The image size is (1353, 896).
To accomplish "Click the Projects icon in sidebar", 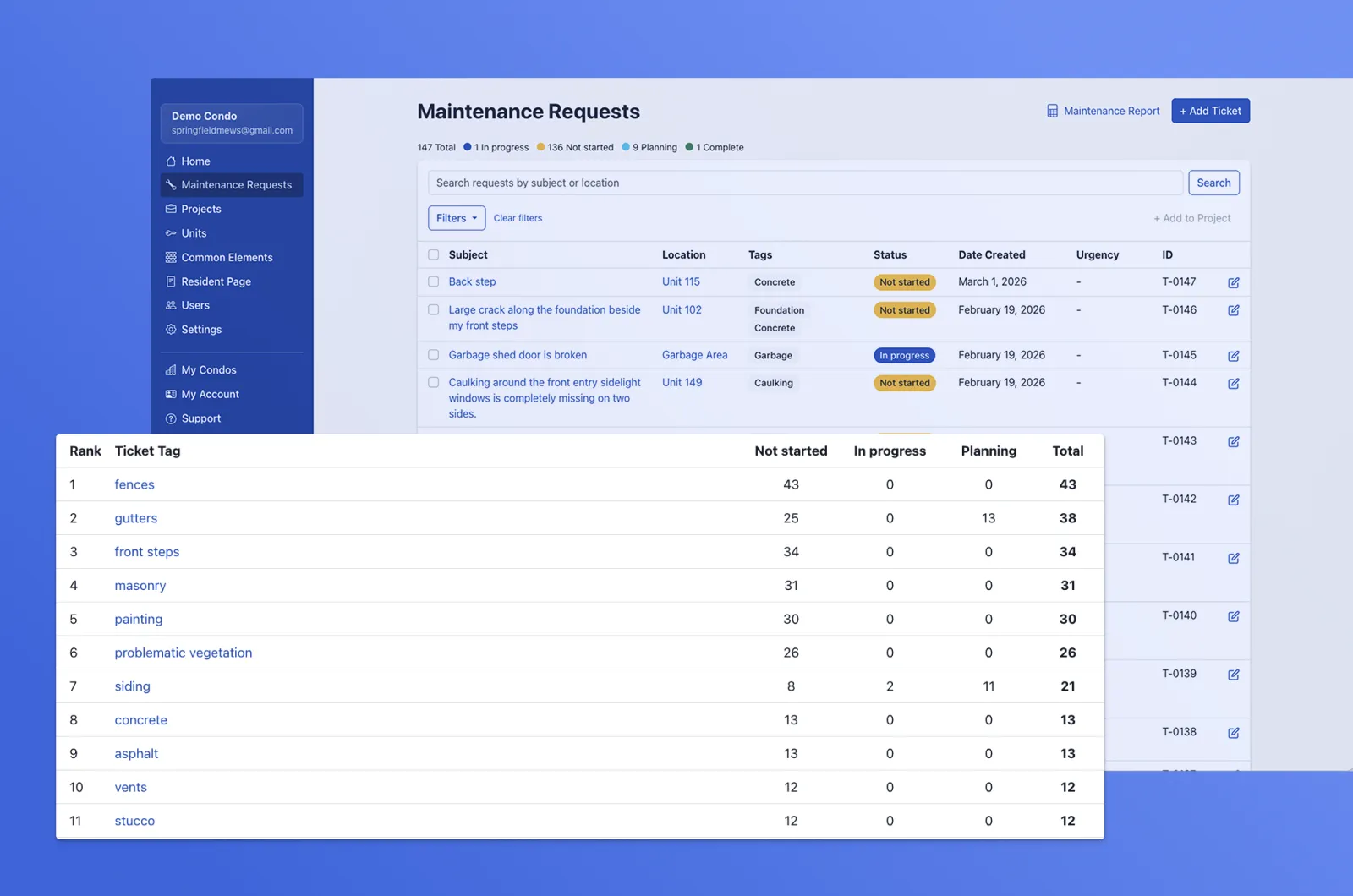I will (x=171, y=209).
